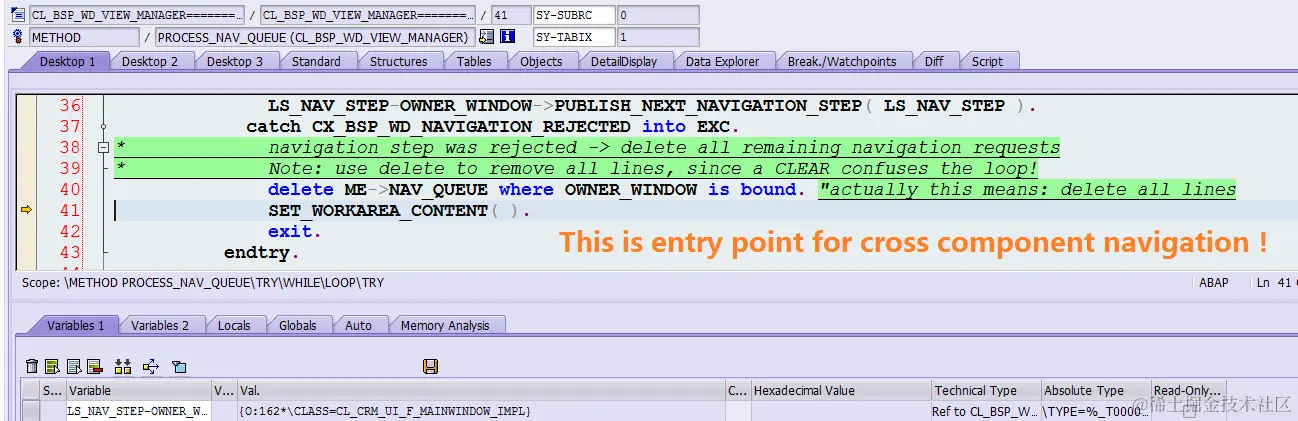Click the Read-Only column header
The height and width of the screenshot is (421, 1298).
point(1188,390)
